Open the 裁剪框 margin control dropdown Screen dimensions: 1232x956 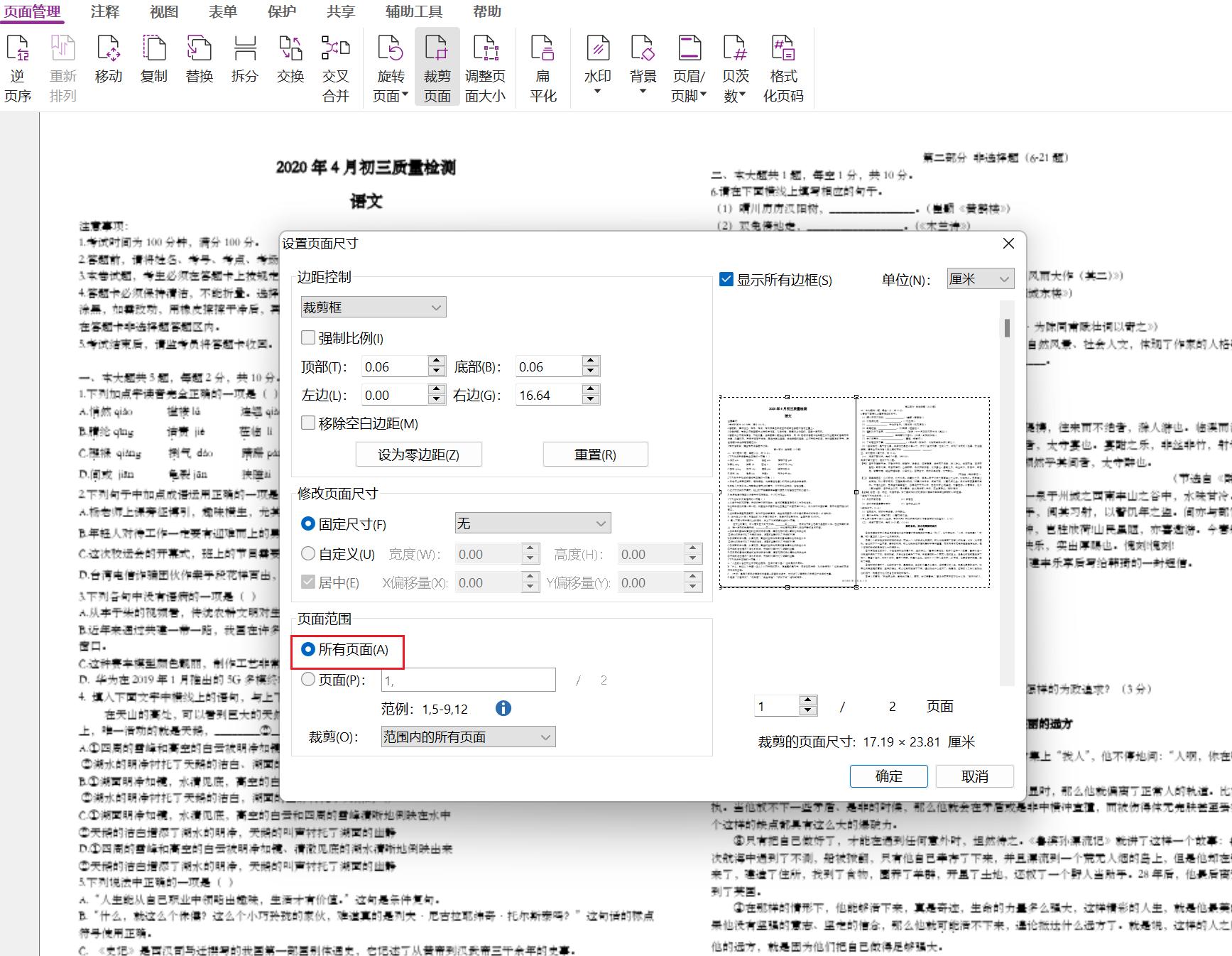[x=373, y=307]
